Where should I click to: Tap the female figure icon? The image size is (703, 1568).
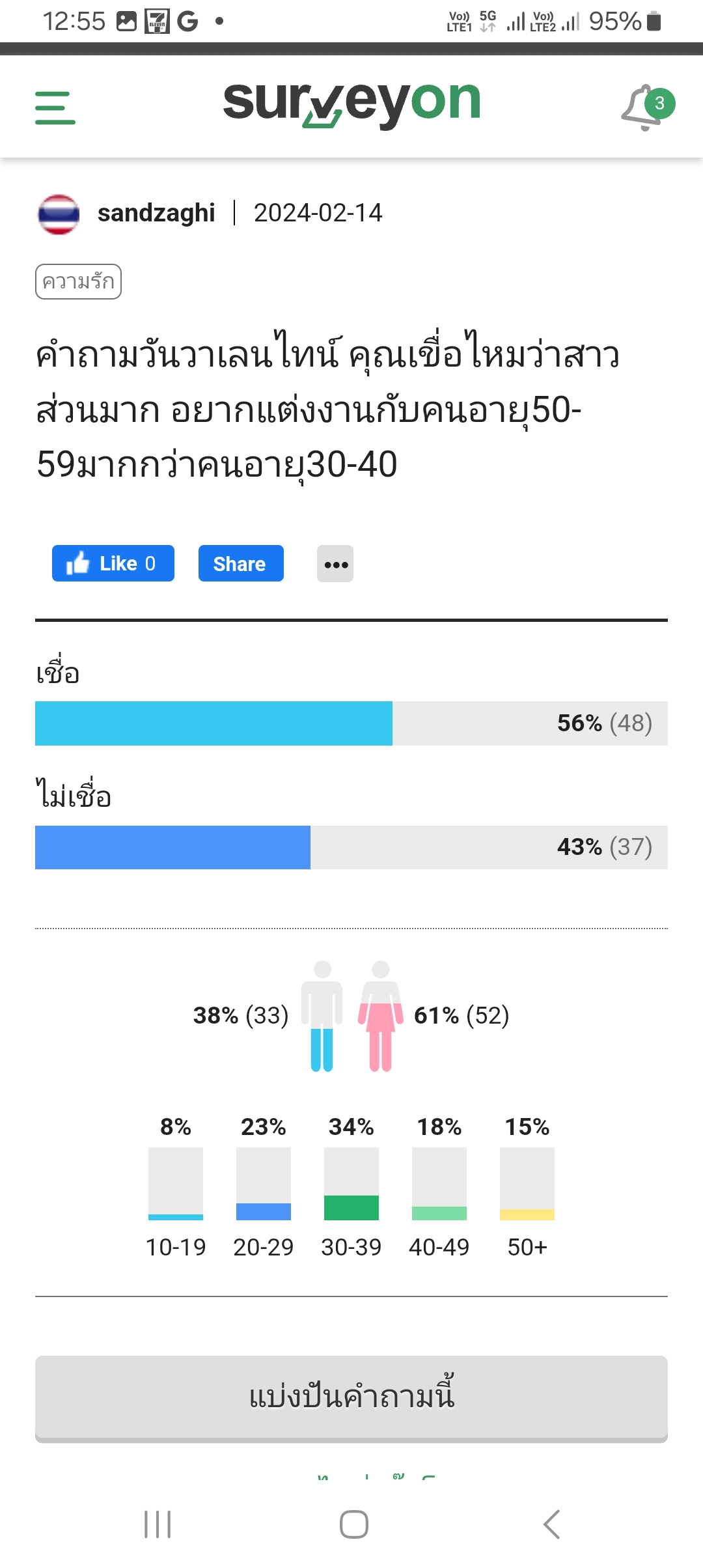pos(381,1016)
